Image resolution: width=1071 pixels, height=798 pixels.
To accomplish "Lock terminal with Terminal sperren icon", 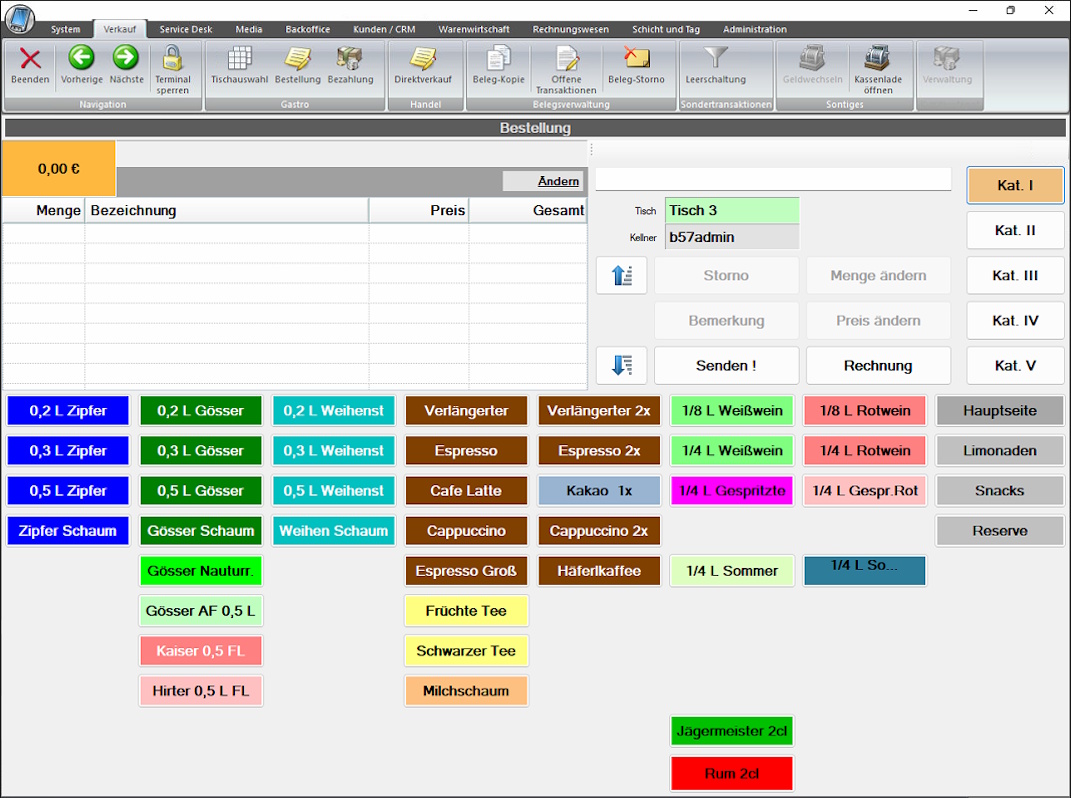I will point(172,59).
